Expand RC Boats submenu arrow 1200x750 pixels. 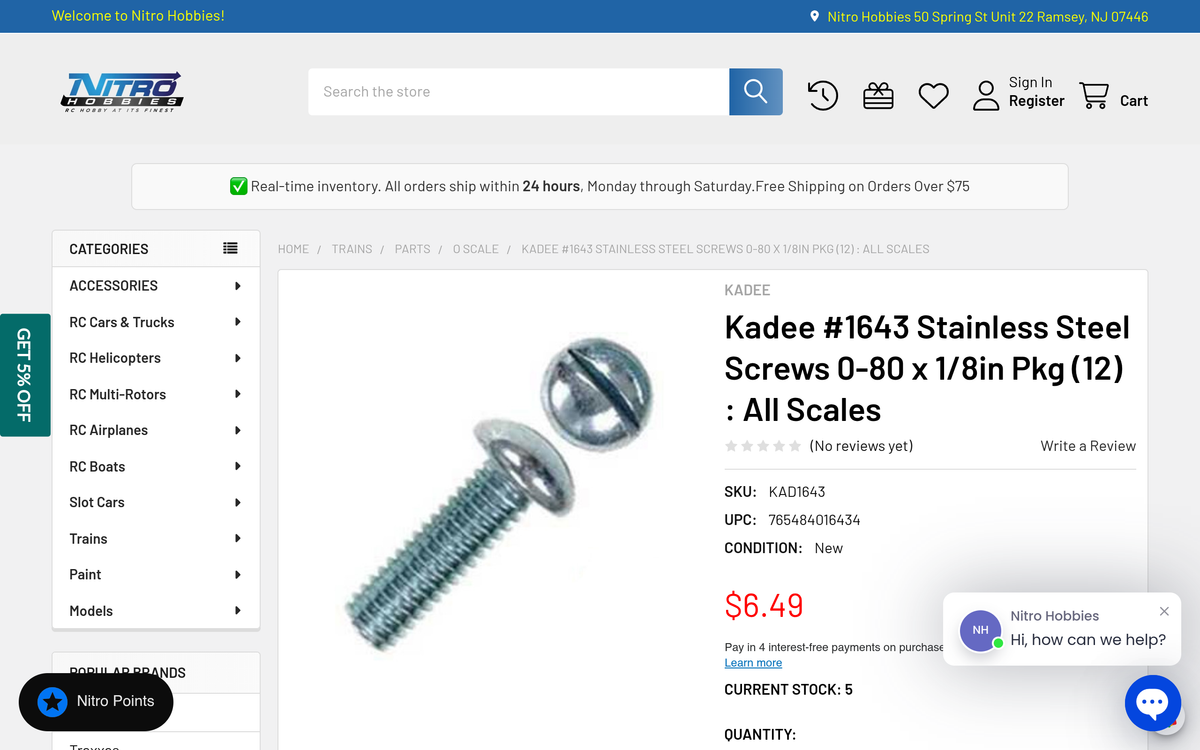(x=238, y=466)
